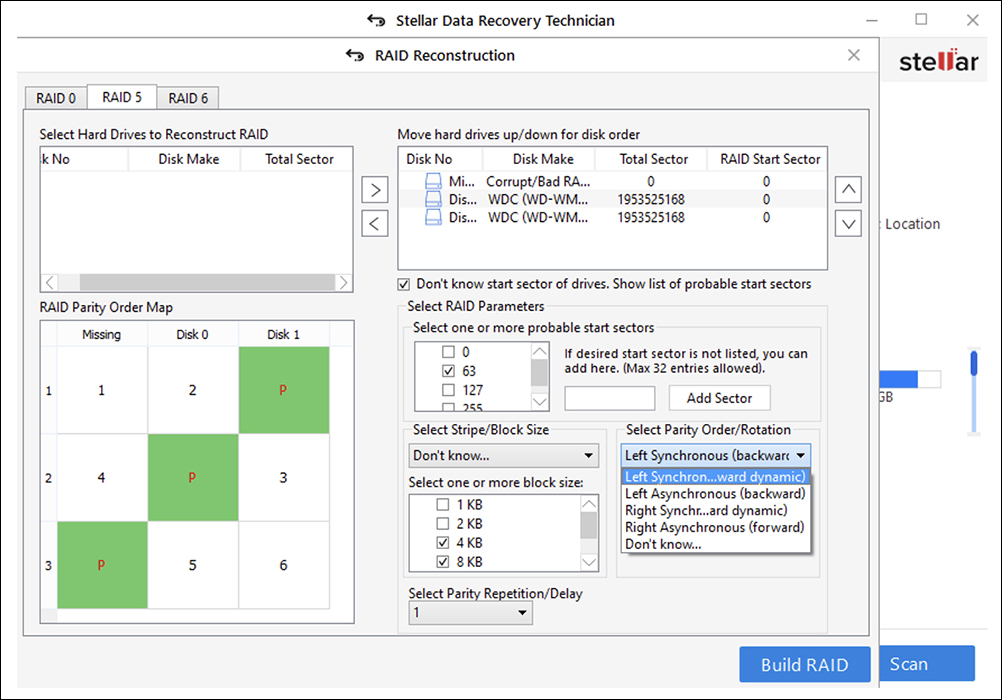This screenshot has width=1002, height=700.
Task: Click right scroll arrow of hard drives list
Action: coord(344,283)
